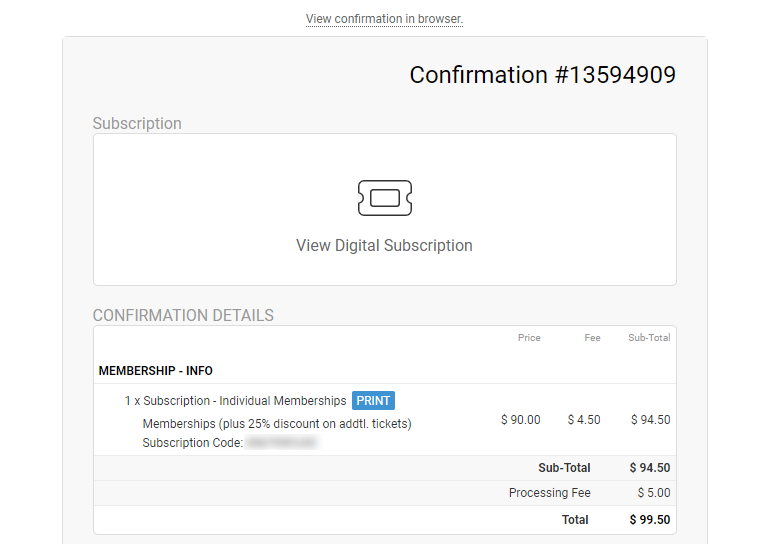Click the $ 4.50 fee amount
This screenshot has width=768, height=544.
pos(584,420)
